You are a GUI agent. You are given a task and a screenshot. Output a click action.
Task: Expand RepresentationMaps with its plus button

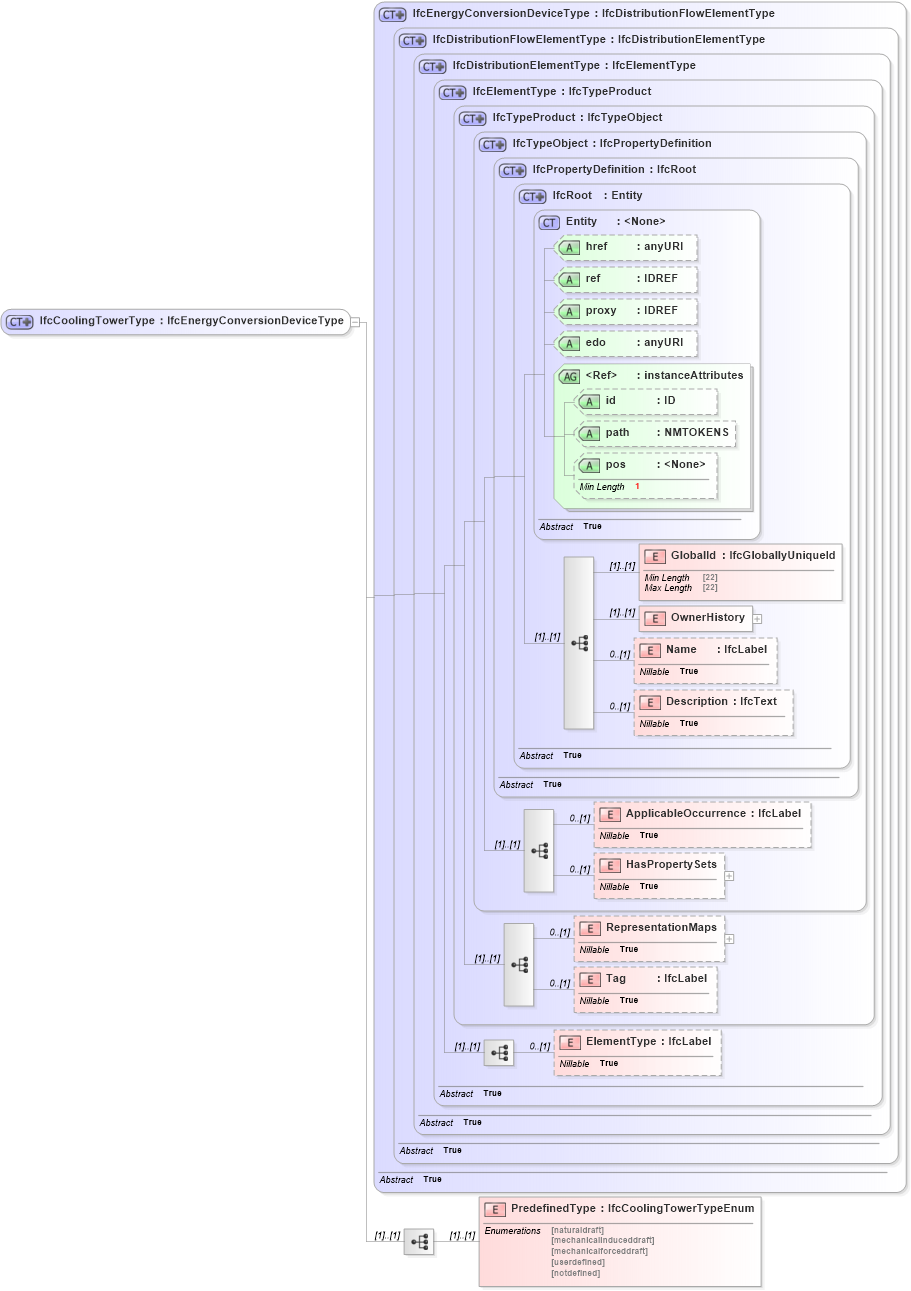click(x=729, y=939)
